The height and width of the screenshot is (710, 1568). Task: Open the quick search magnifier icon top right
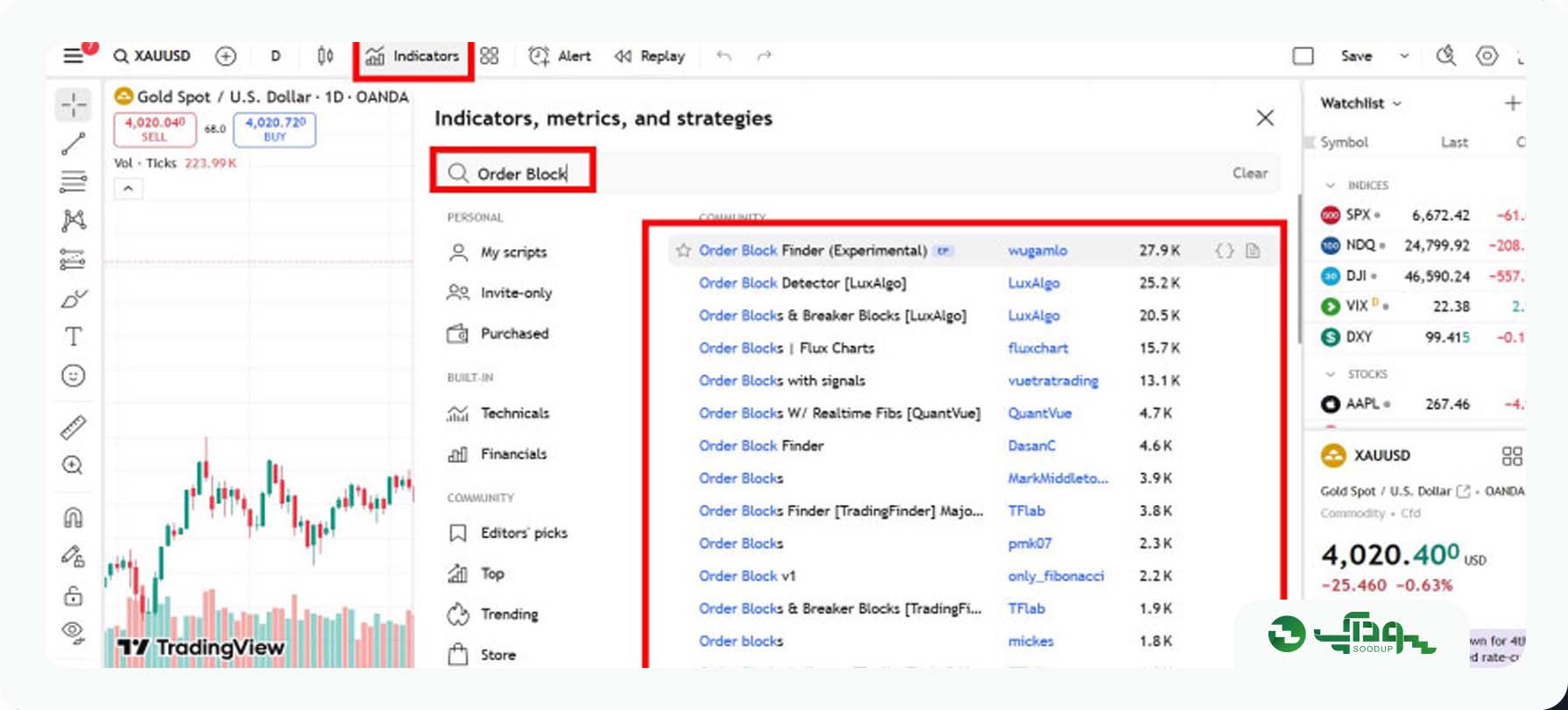point(1445,56)
